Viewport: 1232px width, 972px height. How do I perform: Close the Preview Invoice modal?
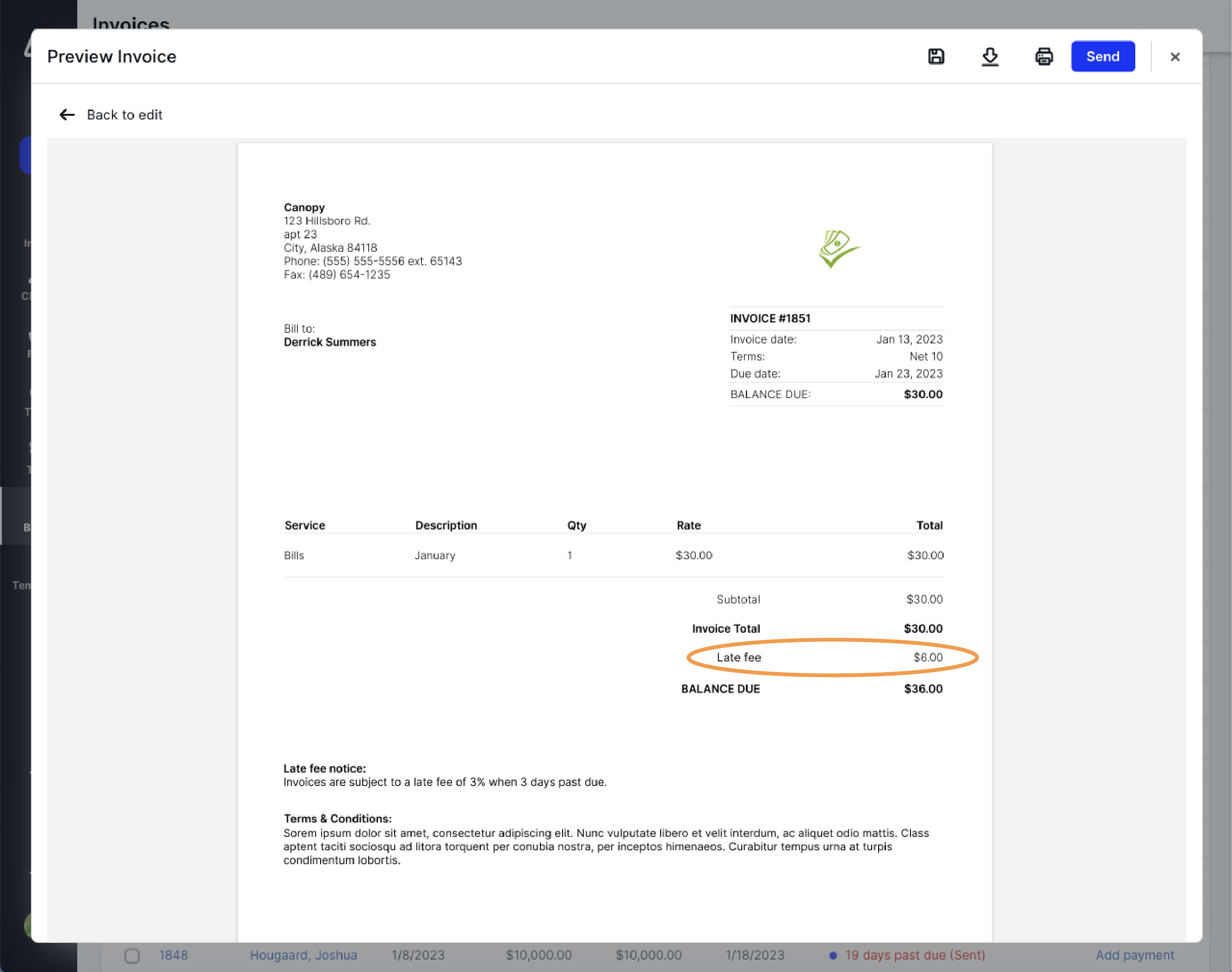pyautogui.click(x=1175, y=56)
